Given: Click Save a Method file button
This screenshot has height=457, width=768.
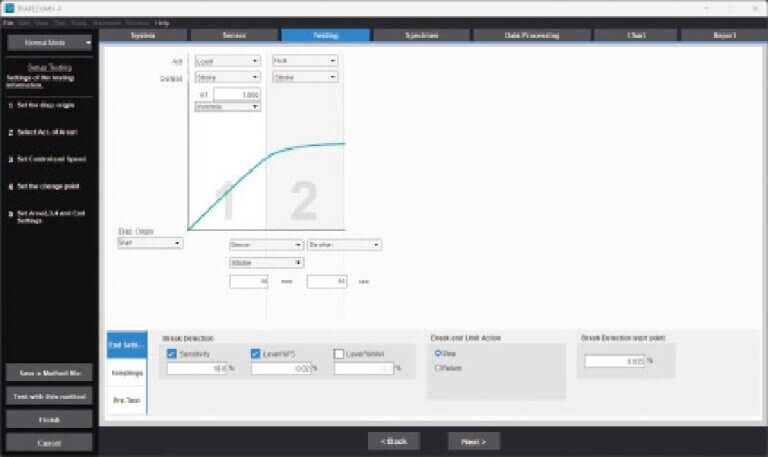Looking at the screenshot, I should tap(49, 373).
